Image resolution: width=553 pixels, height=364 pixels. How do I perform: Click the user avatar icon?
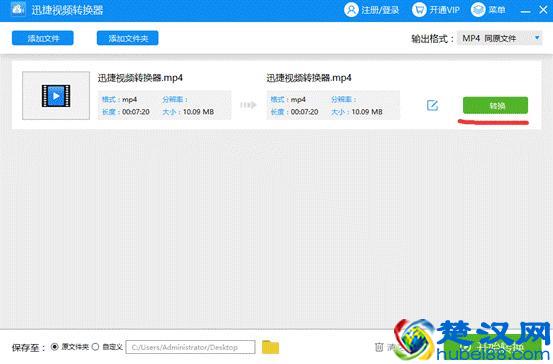click(351, 10)
